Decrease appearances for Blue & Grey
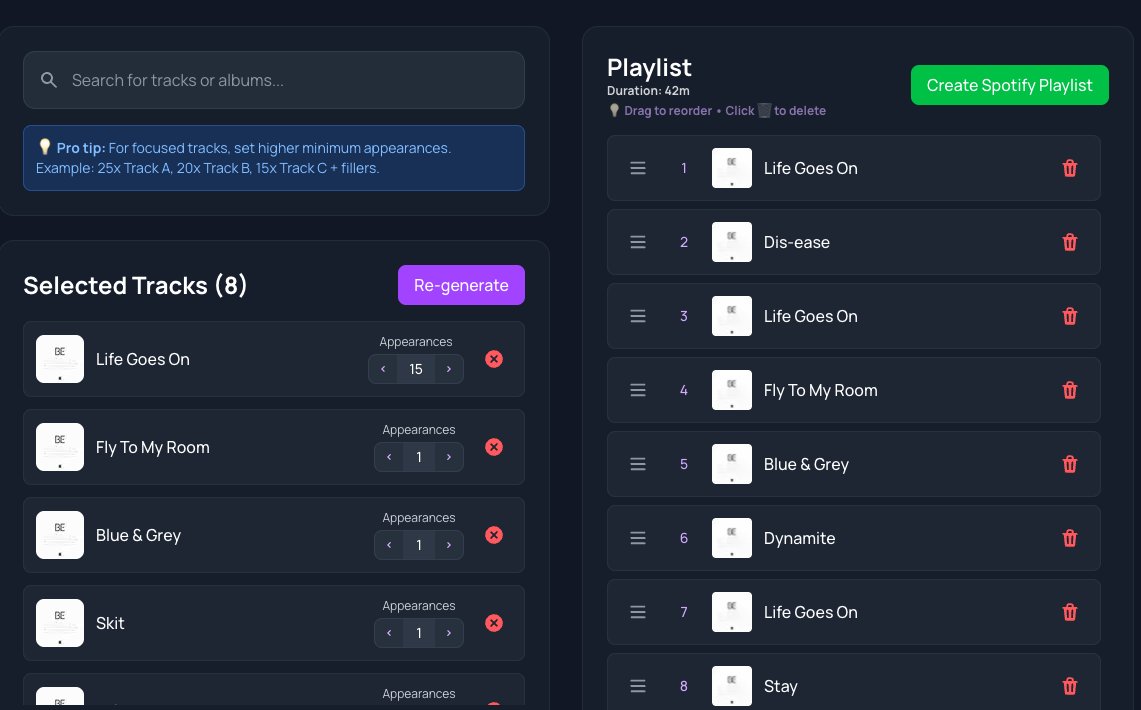The height and width of the screenshot is (710, 1141). point(389,545)
